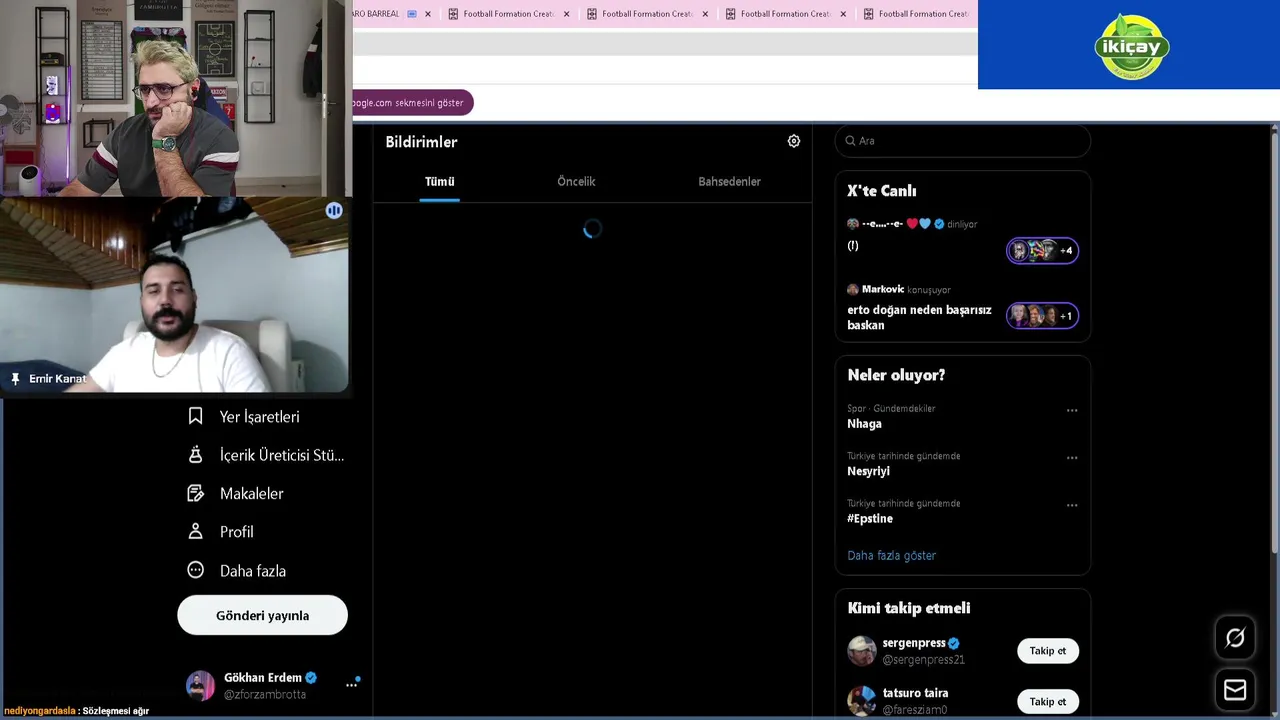1280x720 pixels.
Task: Click the İçerik Üreticisi Stüdyosu icon
Action: (x=196, y=454)
